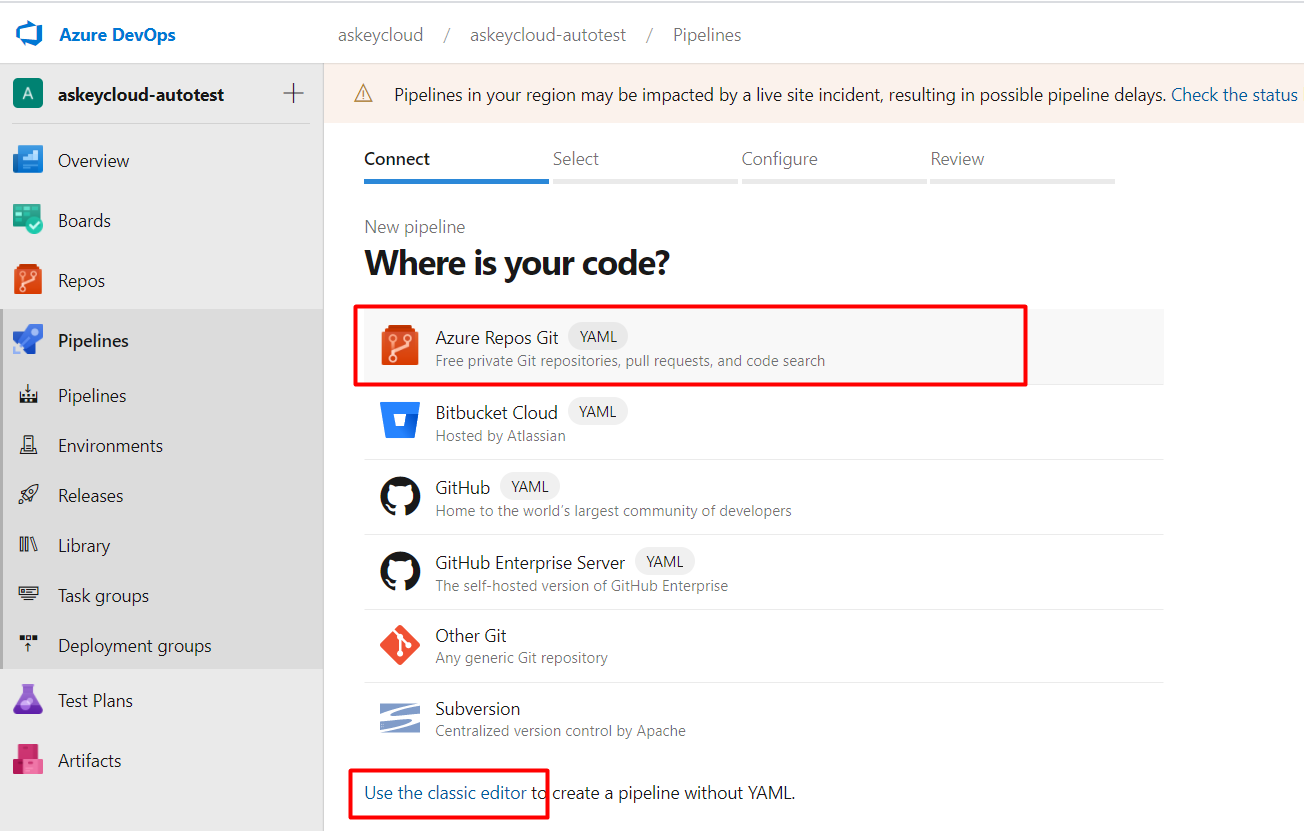Click the askeycloud-autotest project avatar icon

pyautogui.click(x=28, y=94)
